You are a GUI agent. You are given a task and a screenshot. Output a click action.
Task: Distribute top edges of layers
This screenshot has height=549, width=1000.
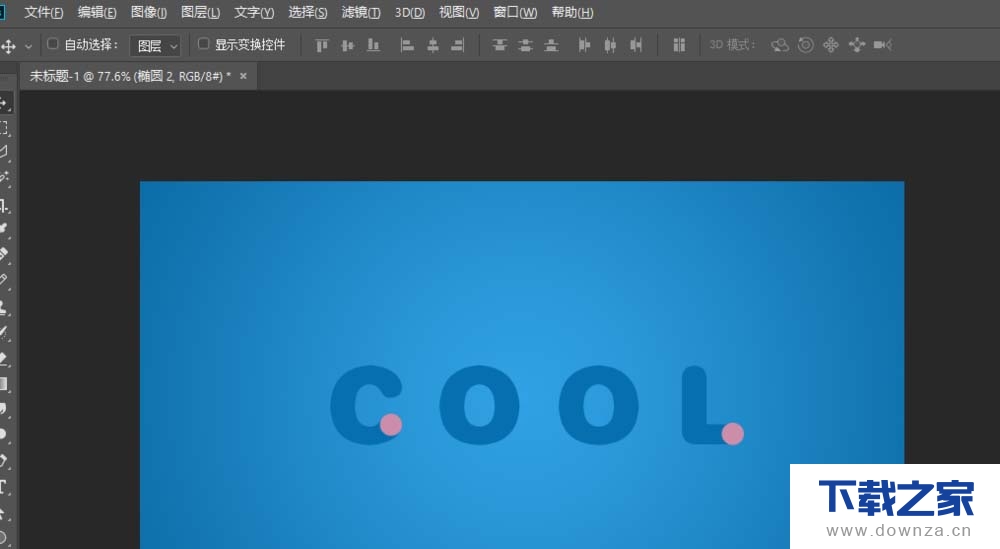coord(500,45)
